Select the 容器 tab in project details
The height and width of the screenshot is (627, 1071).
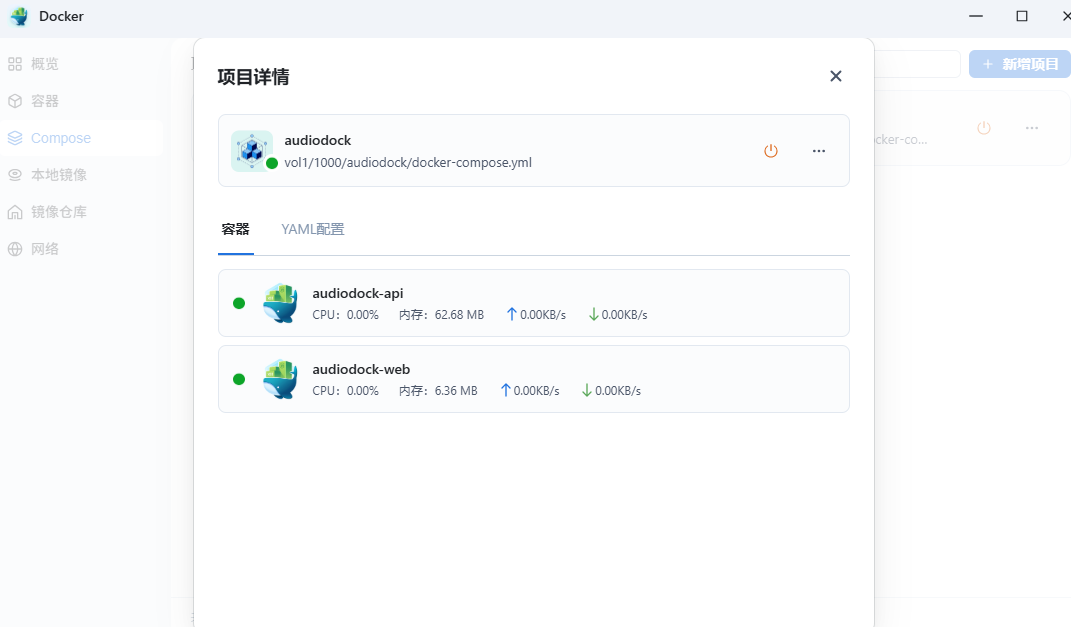pos(236,229)
